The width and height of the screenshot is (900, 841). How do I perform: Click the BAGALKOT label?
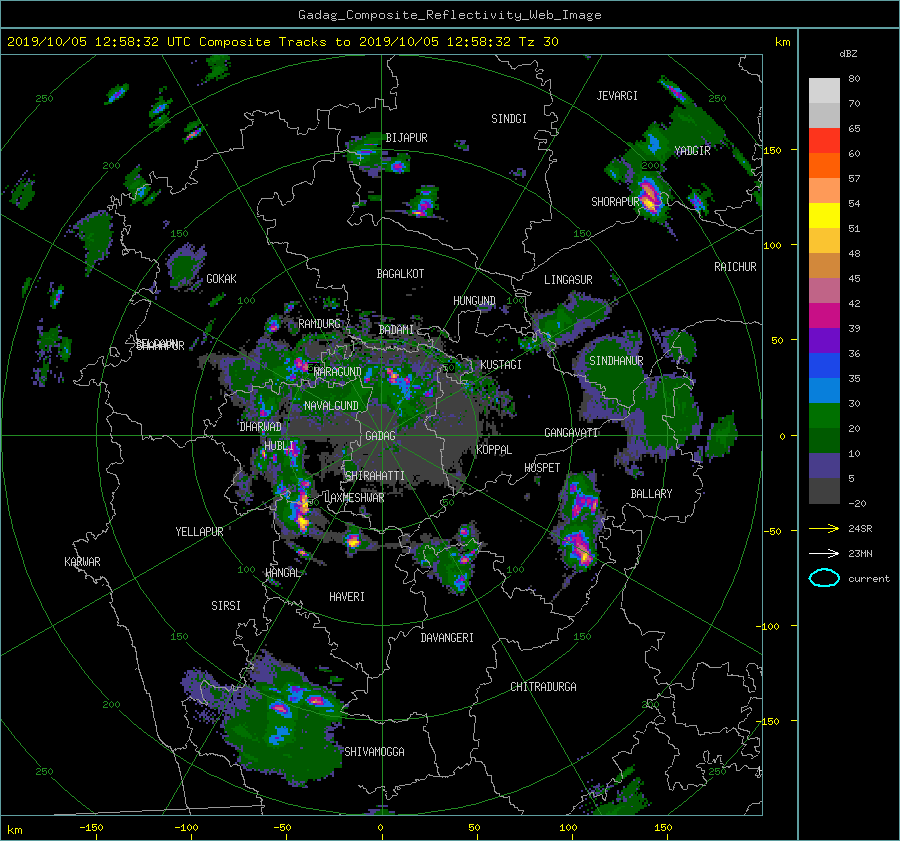(400, 274)
